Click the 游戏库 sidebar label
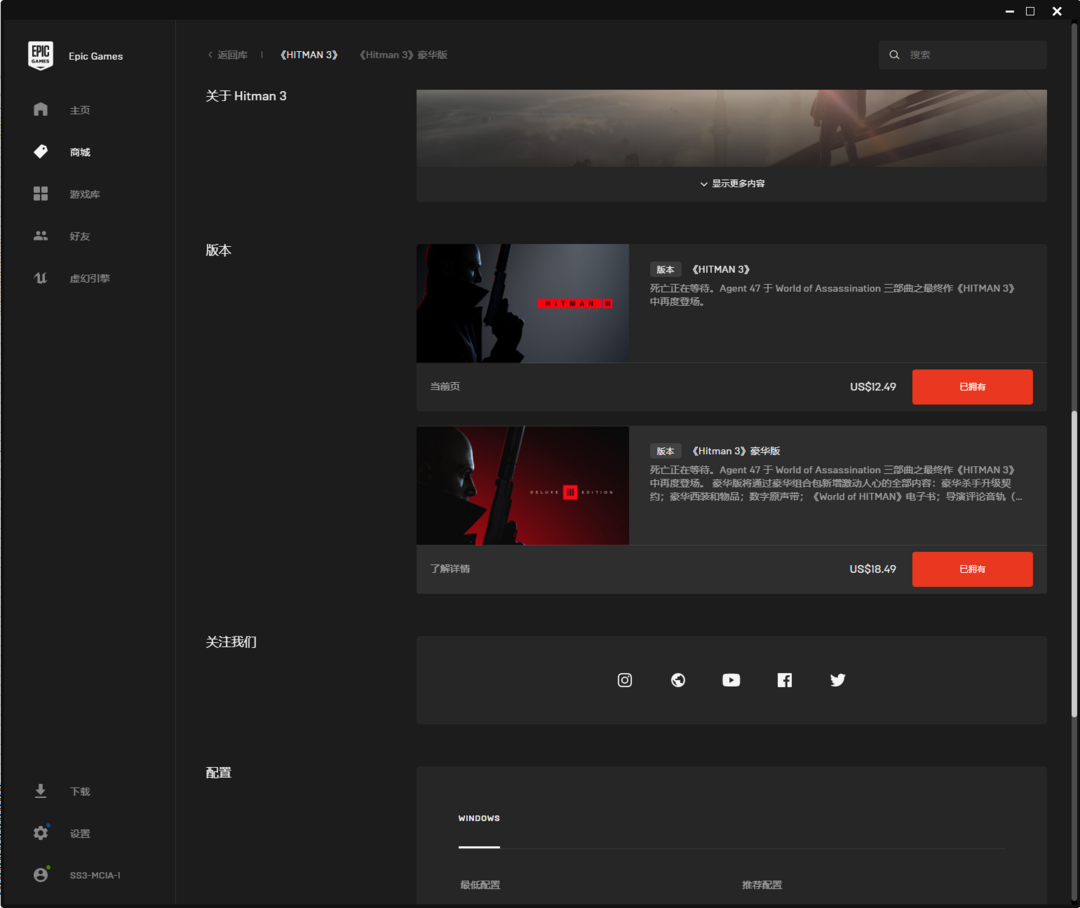Screen dimensions: 1080x908 click(85, 194)
